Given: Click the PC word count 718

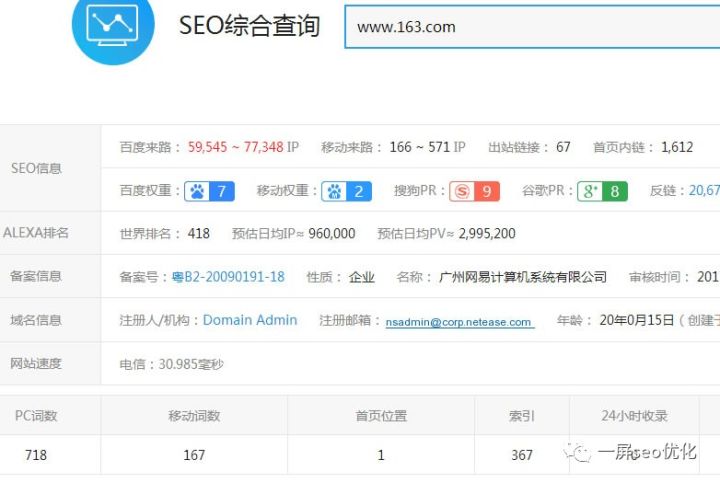Looking at the screenshot, I should 36,455.
